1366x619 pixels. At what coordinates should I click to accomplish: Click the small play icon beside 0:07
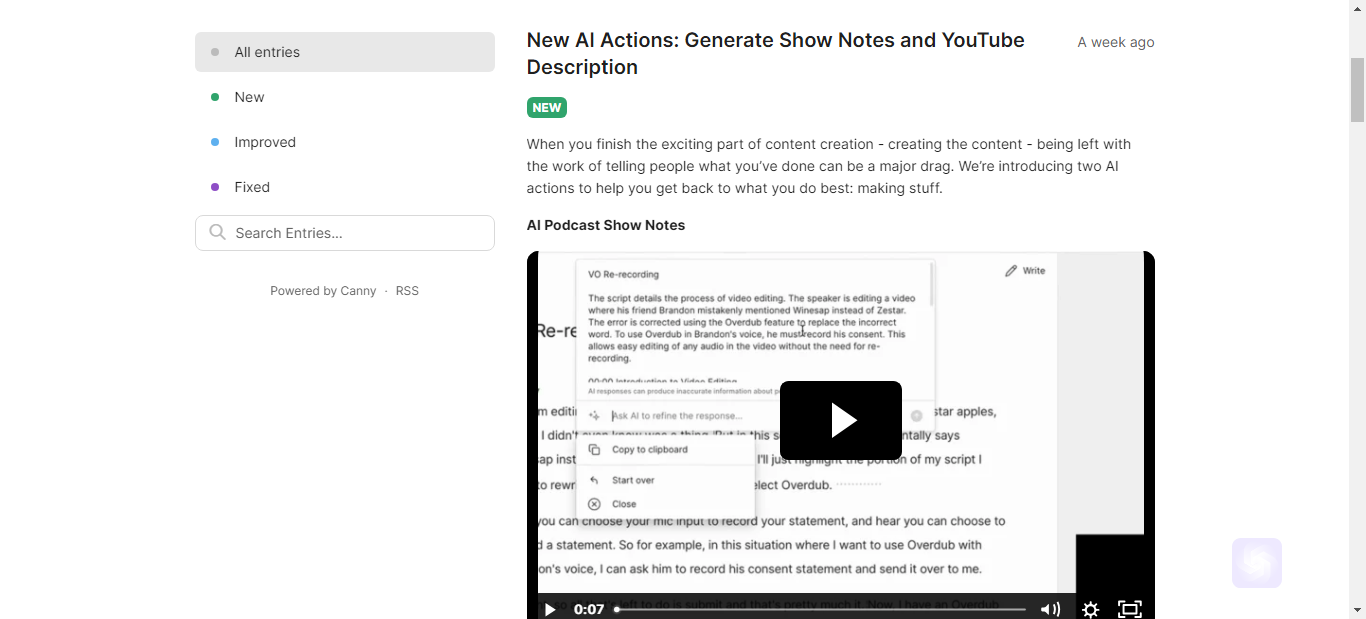550,609
